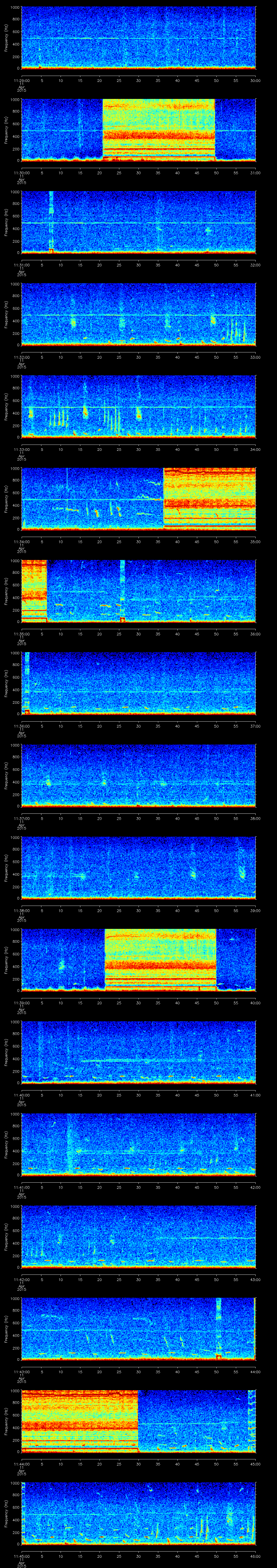Click the spectrogram panel starting at 11:44:00
This screenshot has height=1568, width=277.
pyautogui.click(x=138, y=1421)
